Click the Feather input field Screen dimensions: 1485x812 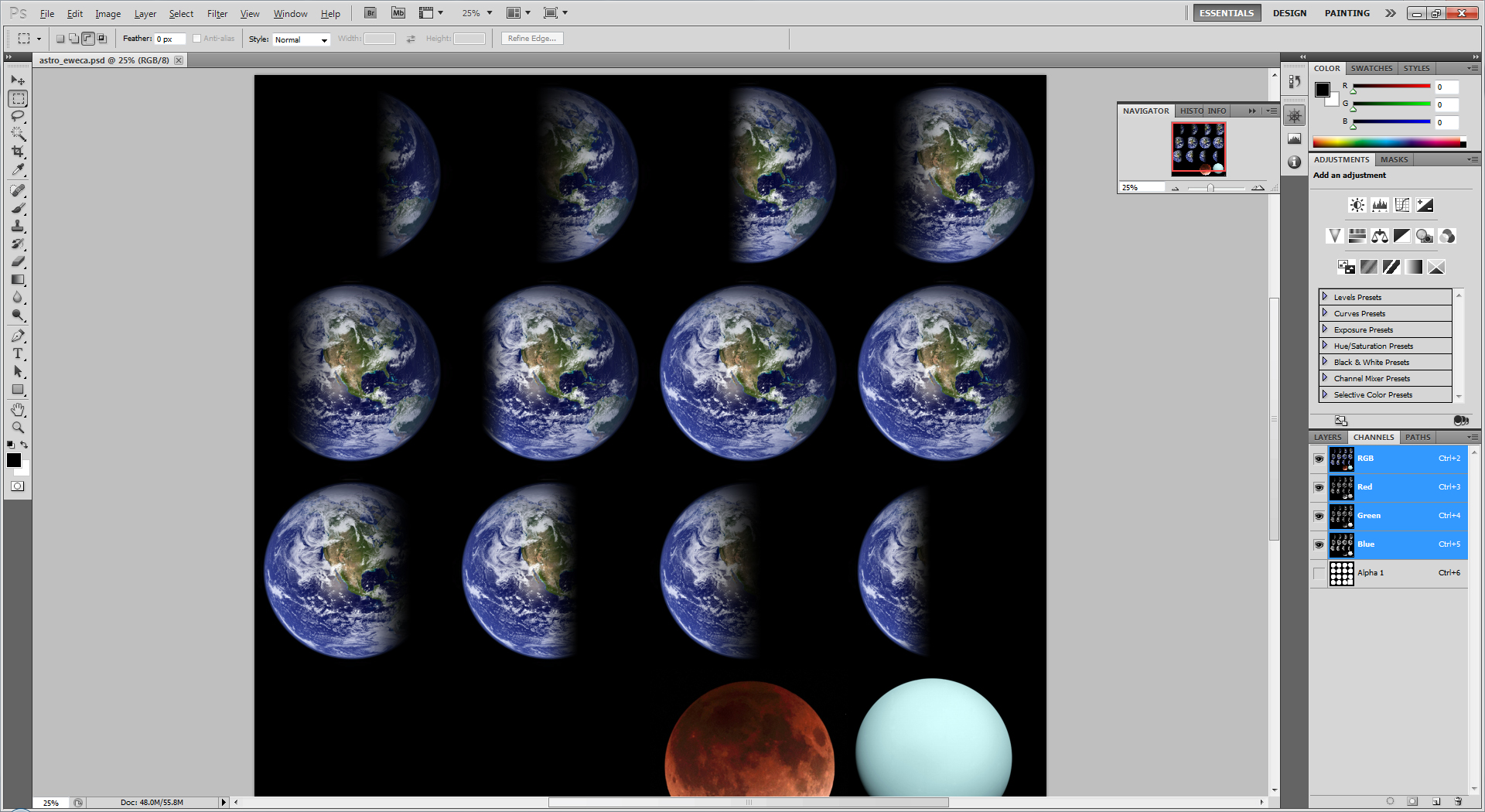coord(169,39)
